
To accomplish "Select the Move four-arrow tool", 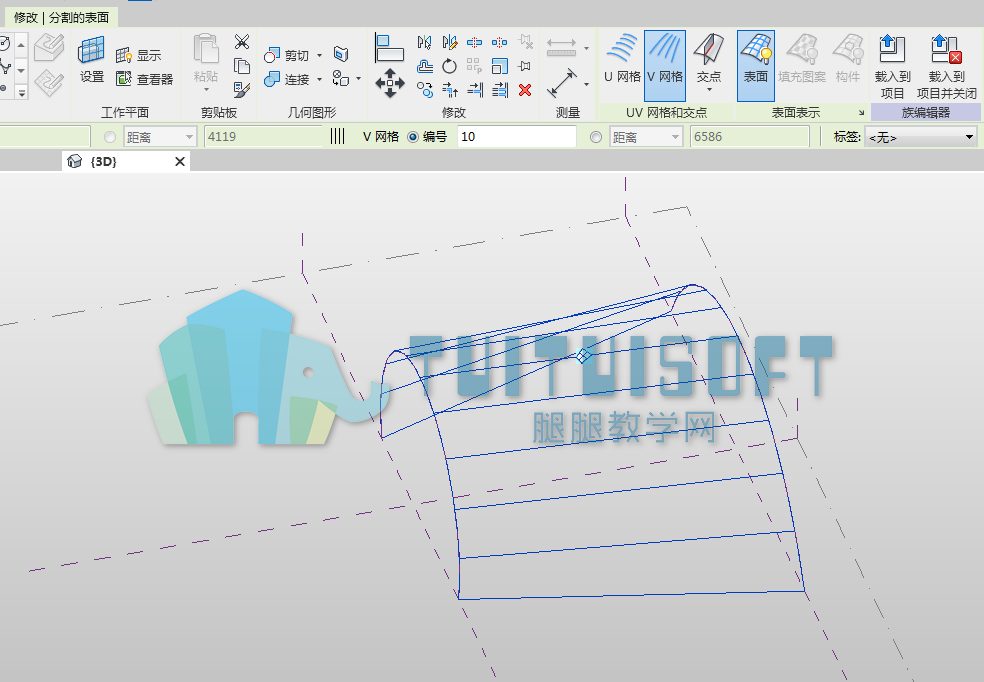I will pyautogui.click(x=390, y=83).
